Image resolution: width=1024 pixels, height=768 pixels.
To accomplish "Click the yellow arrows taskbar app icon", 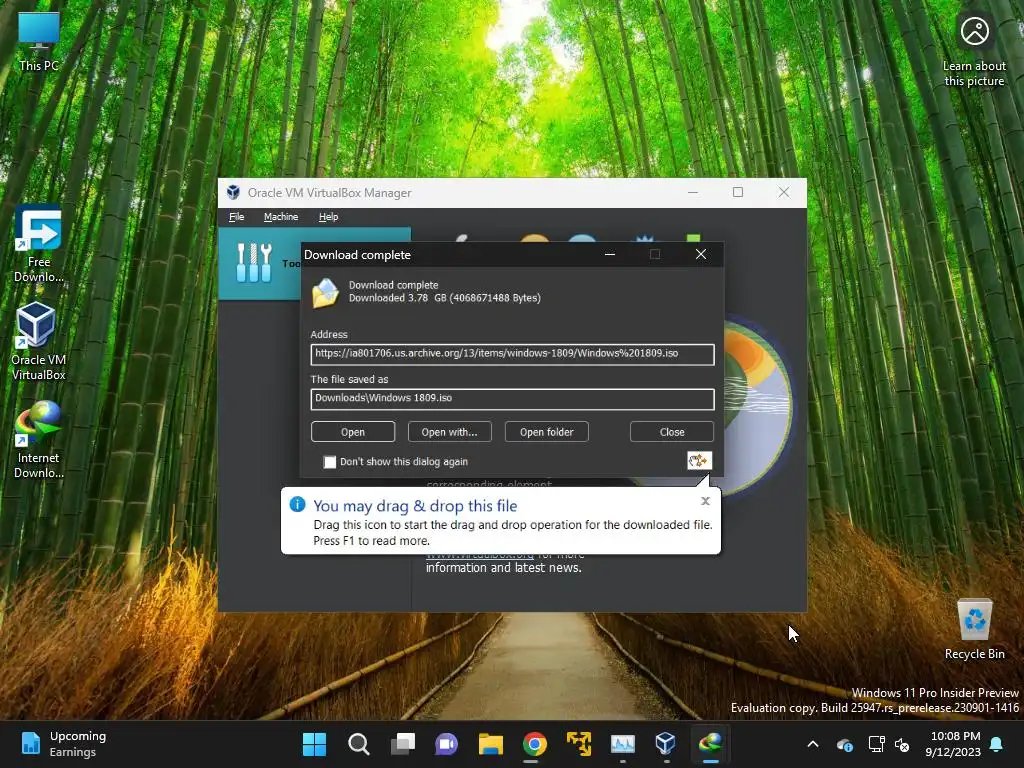I will 579,744.
